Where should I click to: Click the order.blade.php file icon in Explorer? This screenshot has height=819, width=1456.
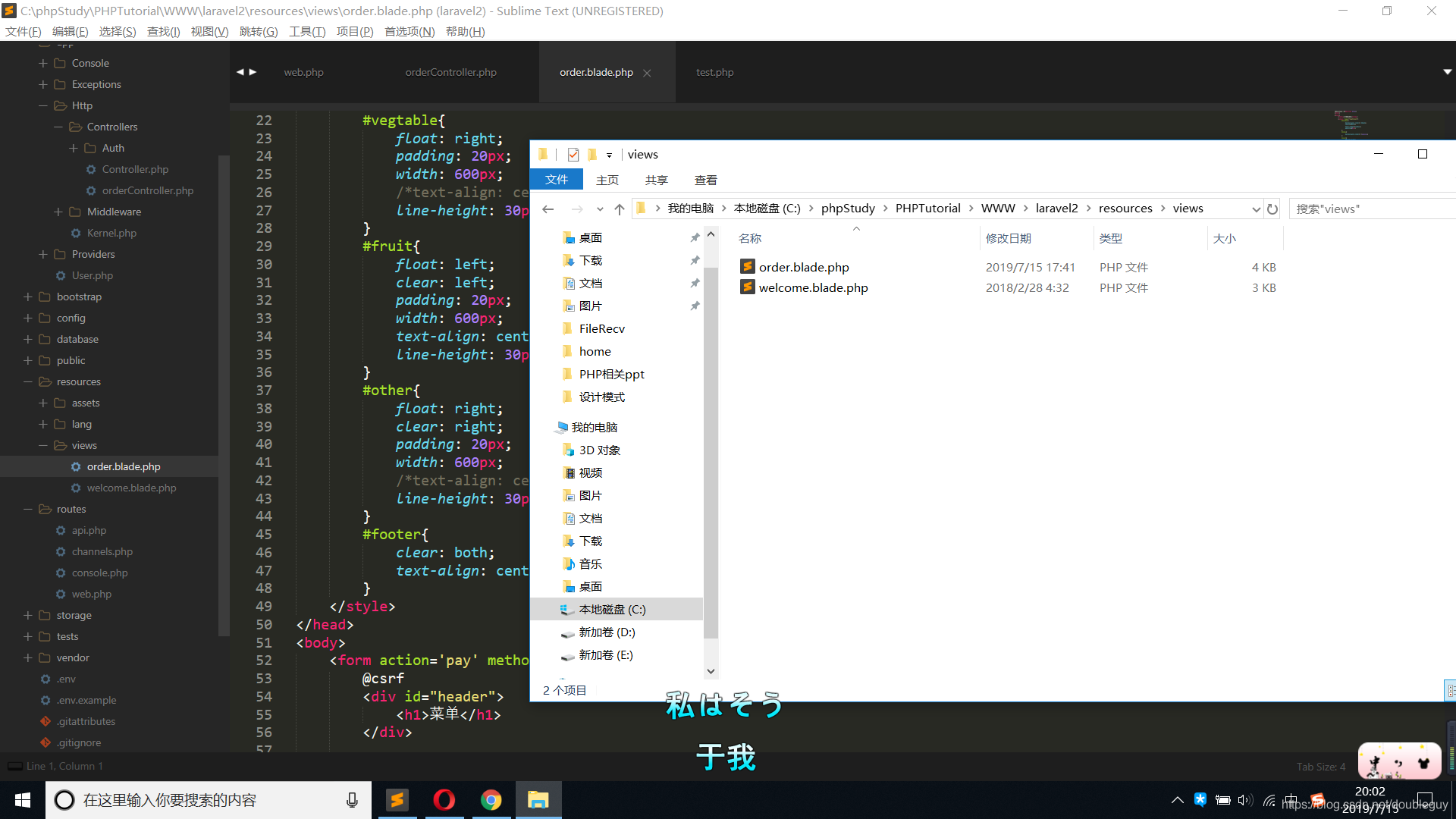748,267
